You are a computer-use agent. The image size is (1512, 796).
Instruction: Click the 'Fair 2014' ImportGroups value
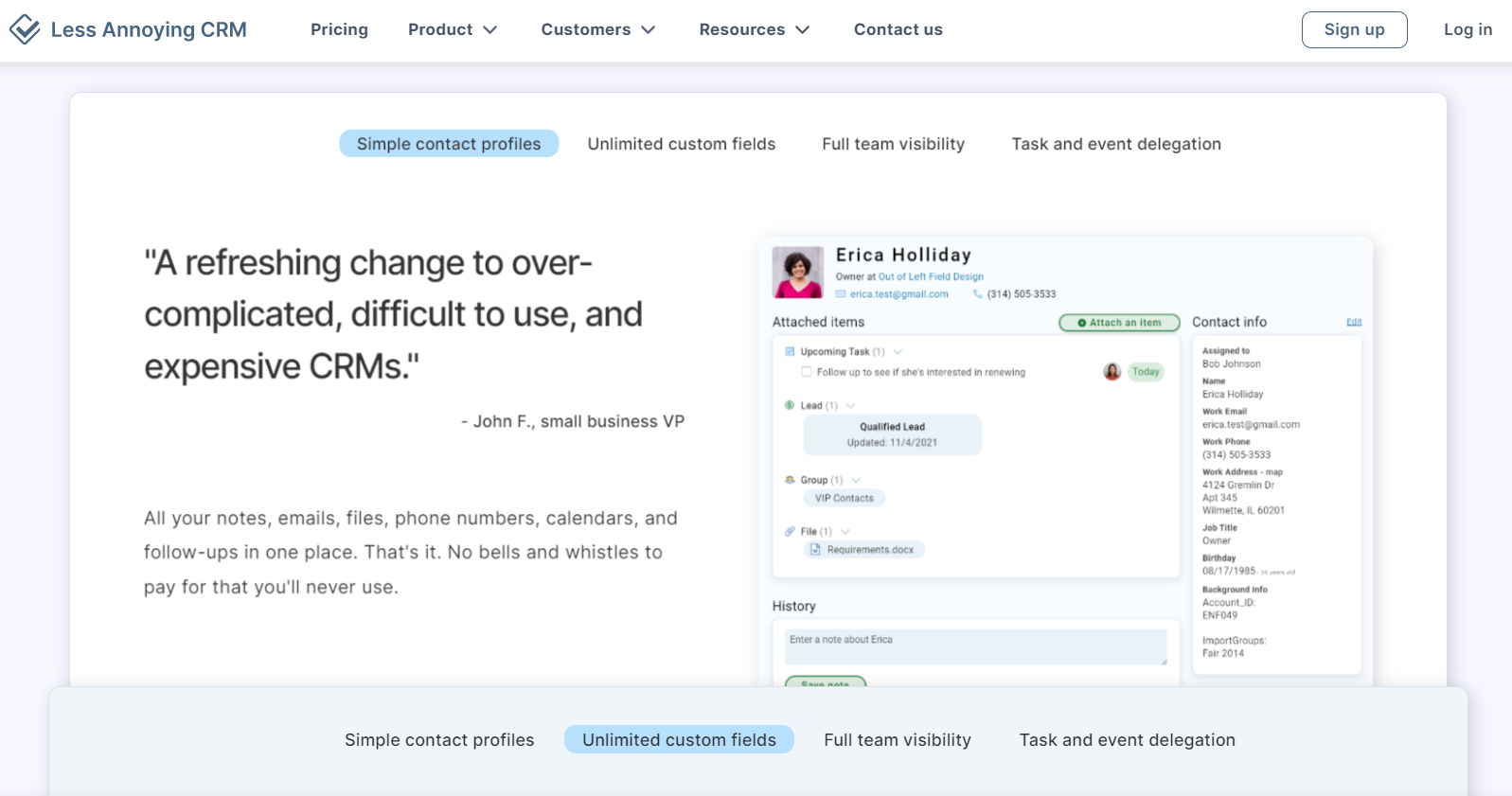click(x=1223, y=653)
